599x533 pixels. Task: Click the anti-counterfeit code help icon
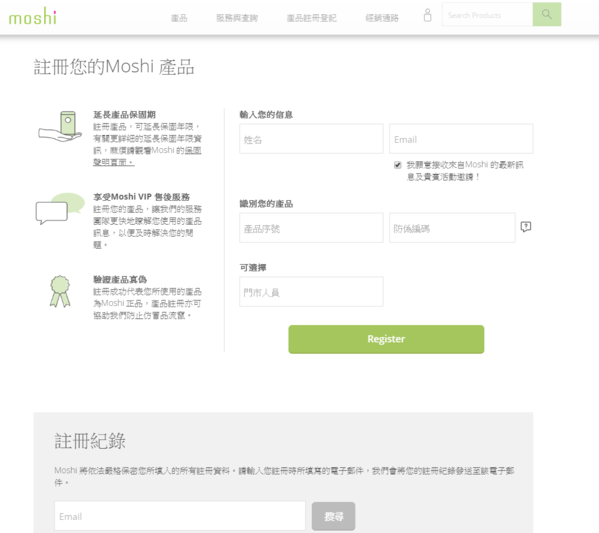(x=526, y=227)
